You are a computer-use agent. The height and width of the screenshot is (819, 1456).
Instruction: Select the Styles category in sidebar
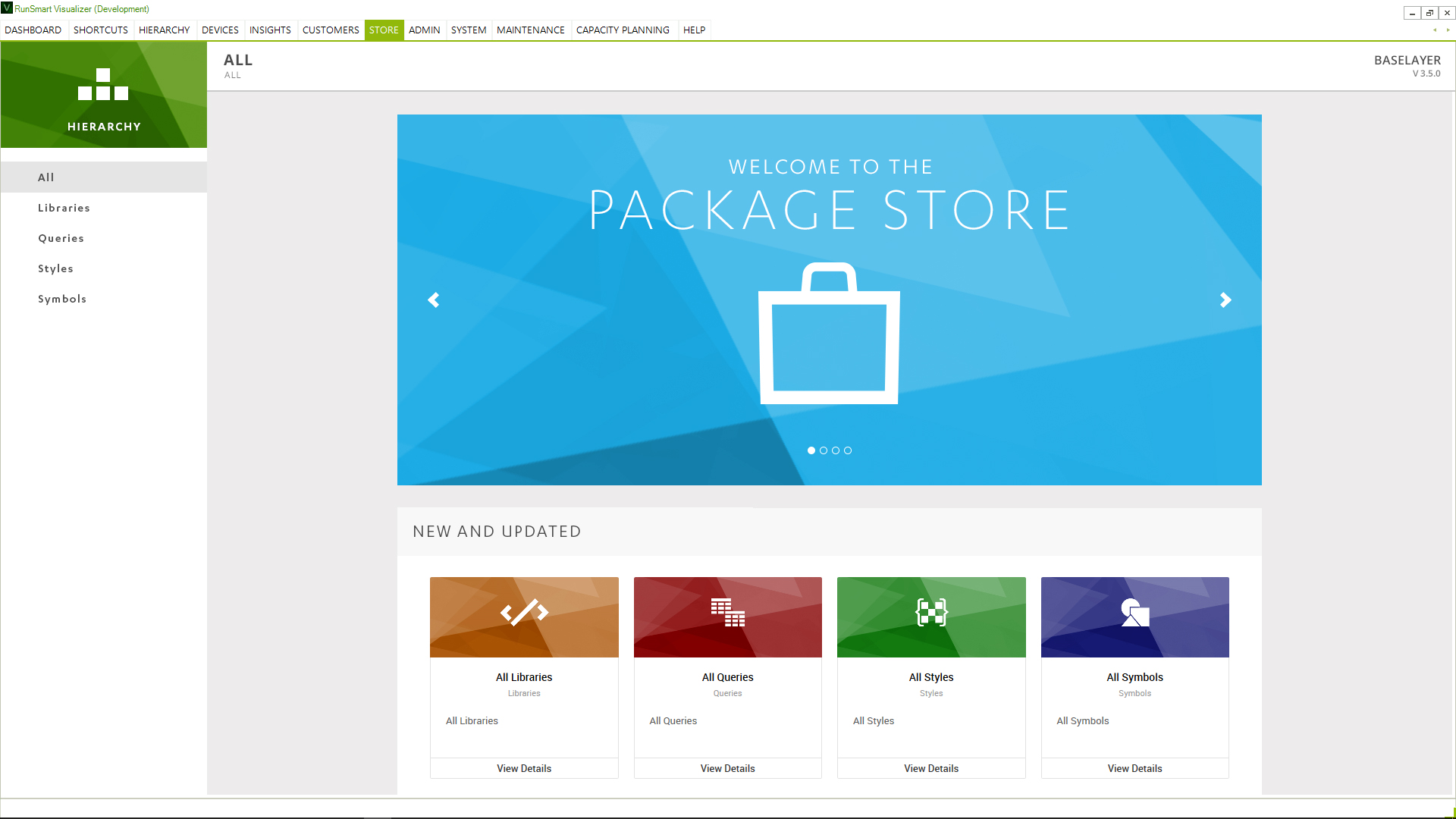point(55,268)
